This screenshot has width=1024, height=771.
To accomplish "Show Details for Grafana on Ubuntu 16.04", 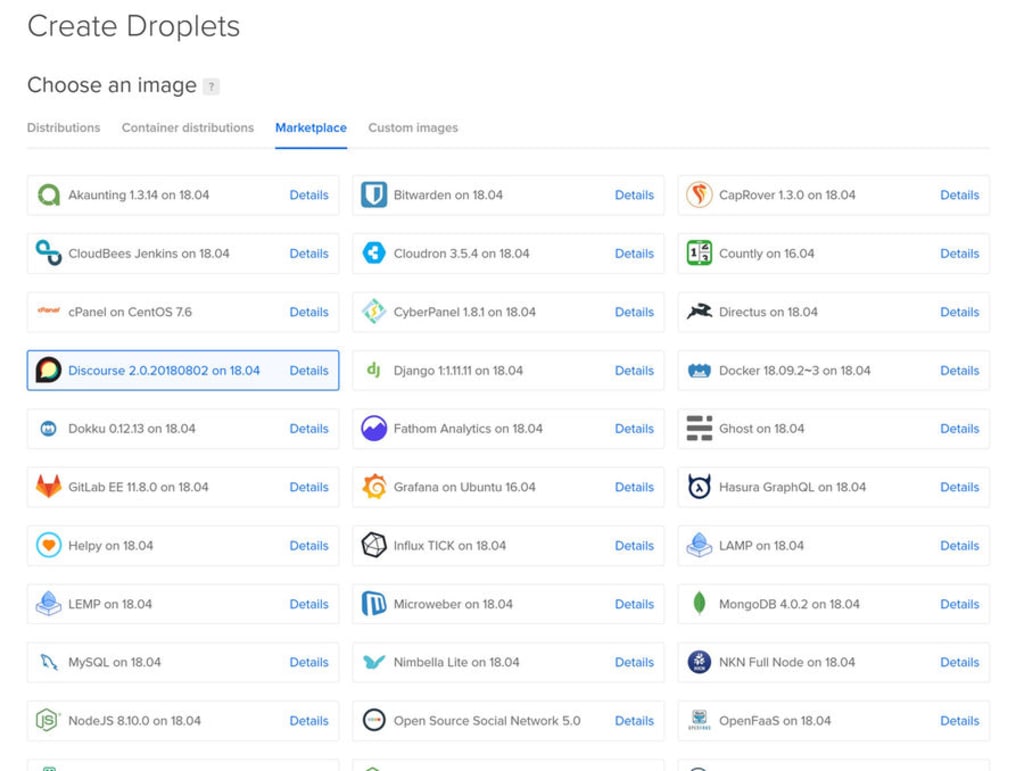I will (634, 487).
